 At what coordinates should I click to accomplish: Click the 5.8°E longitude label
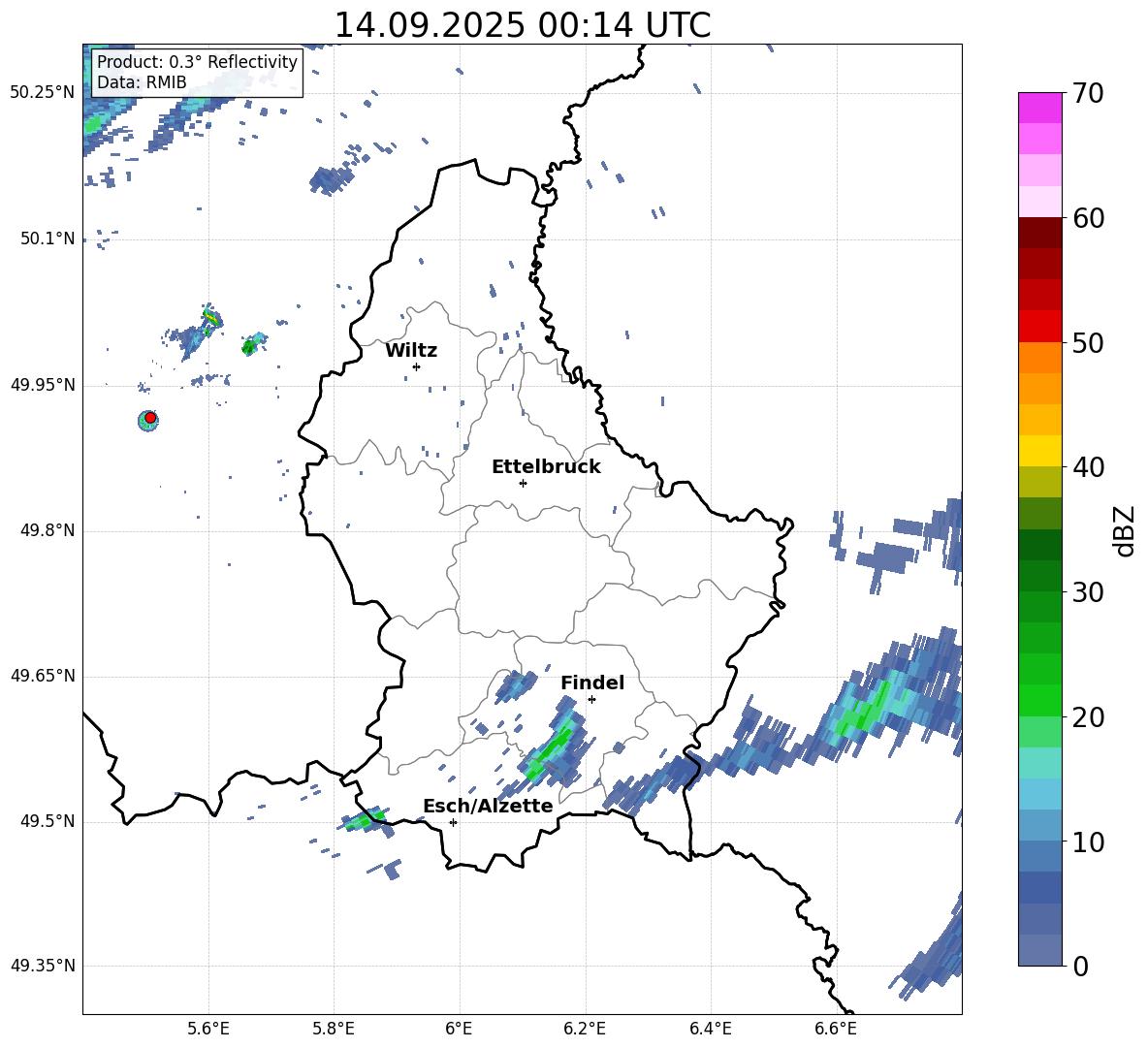pos(334,1029)
